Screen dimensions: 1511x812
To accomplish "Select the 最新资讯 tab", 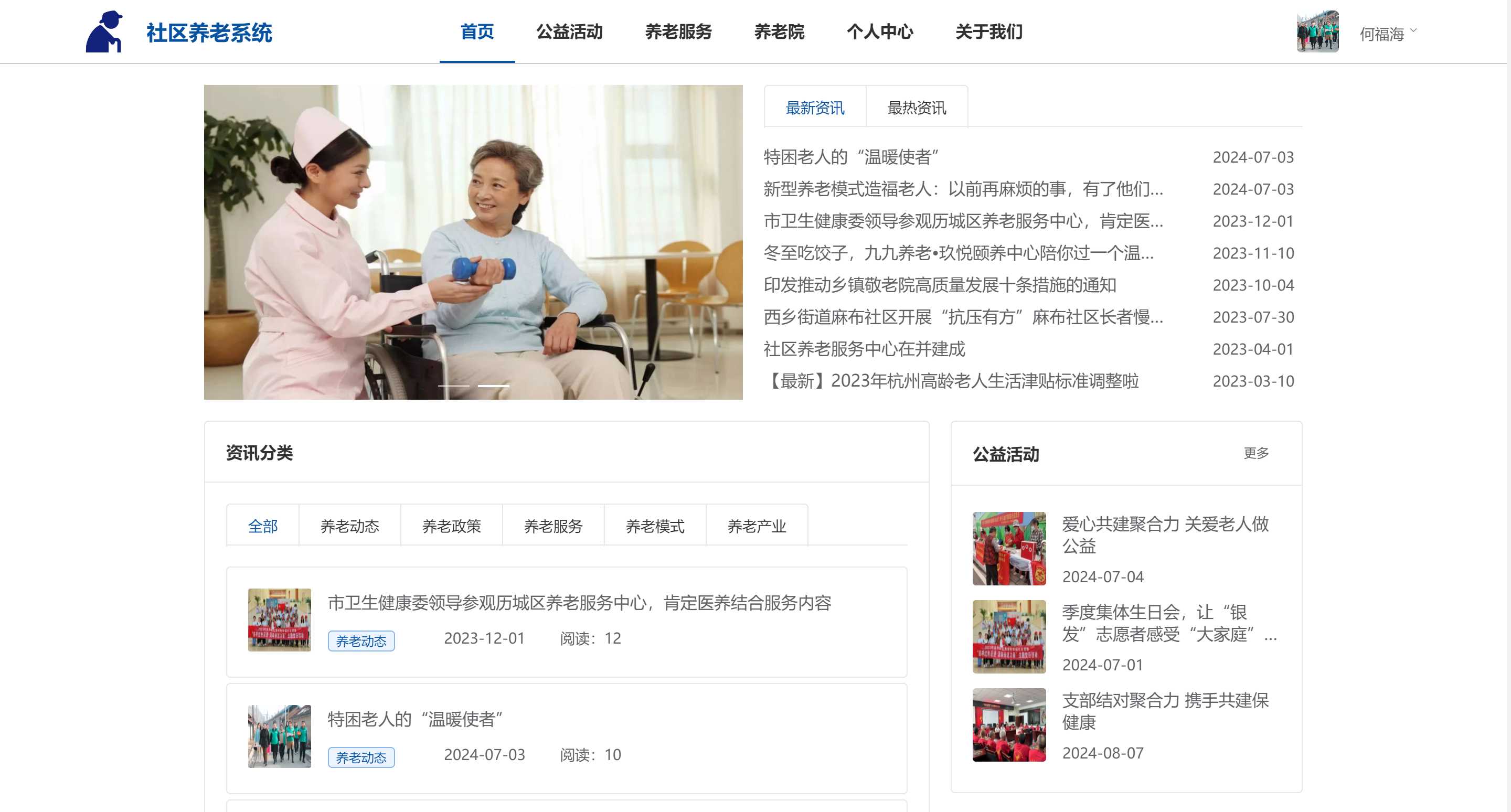I will pyautogui.click(x=815, y=108).
